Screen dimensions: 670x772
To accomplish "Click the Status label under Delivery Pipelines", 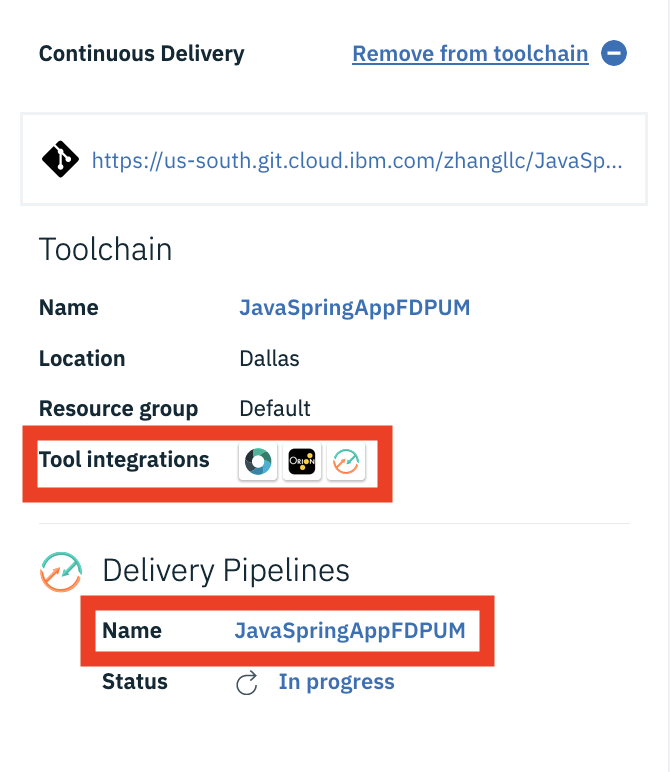I will [x=135, y=682].
